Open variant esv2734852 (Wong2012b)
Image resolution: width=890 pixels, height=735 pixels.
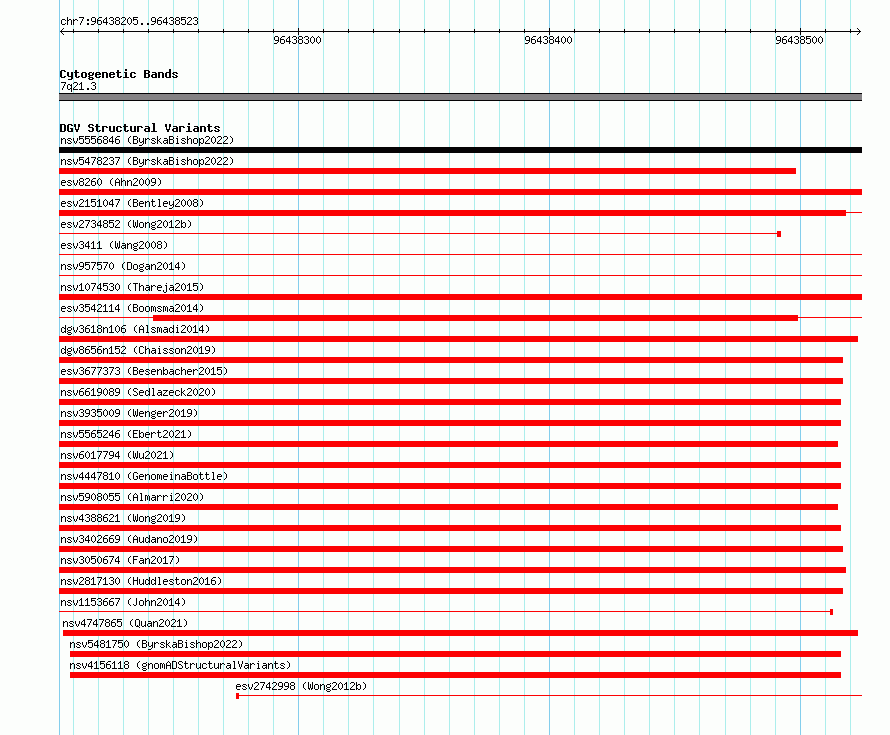(126, 224)
